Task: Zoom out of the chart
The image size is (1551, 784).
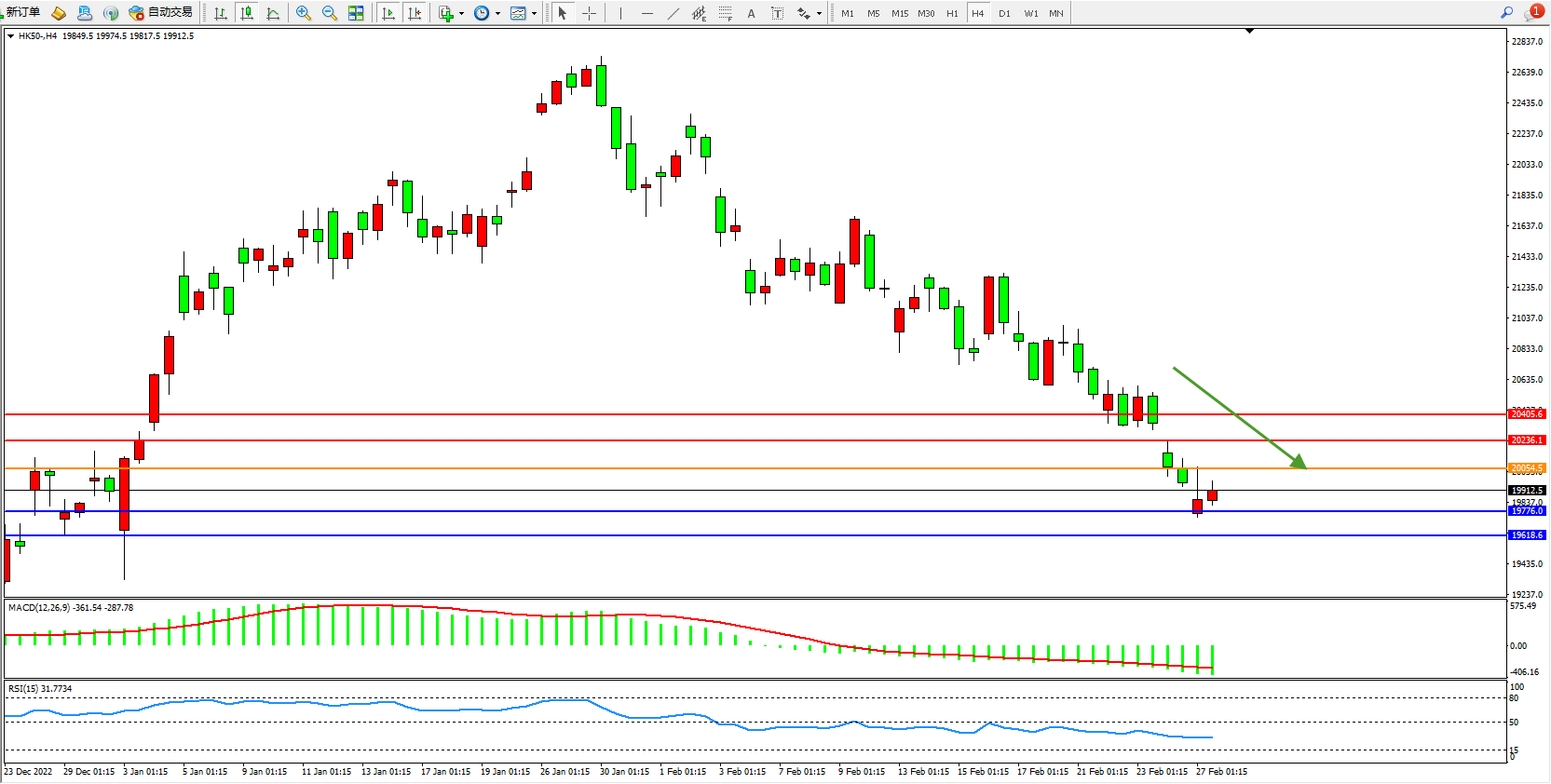Action: 329,13
